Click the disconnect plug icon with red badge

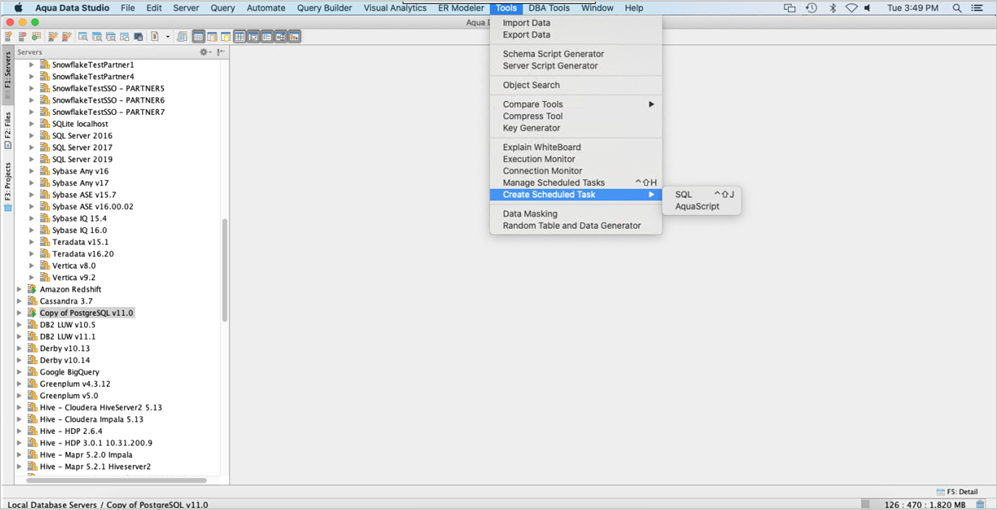click(x=67, y=37)
